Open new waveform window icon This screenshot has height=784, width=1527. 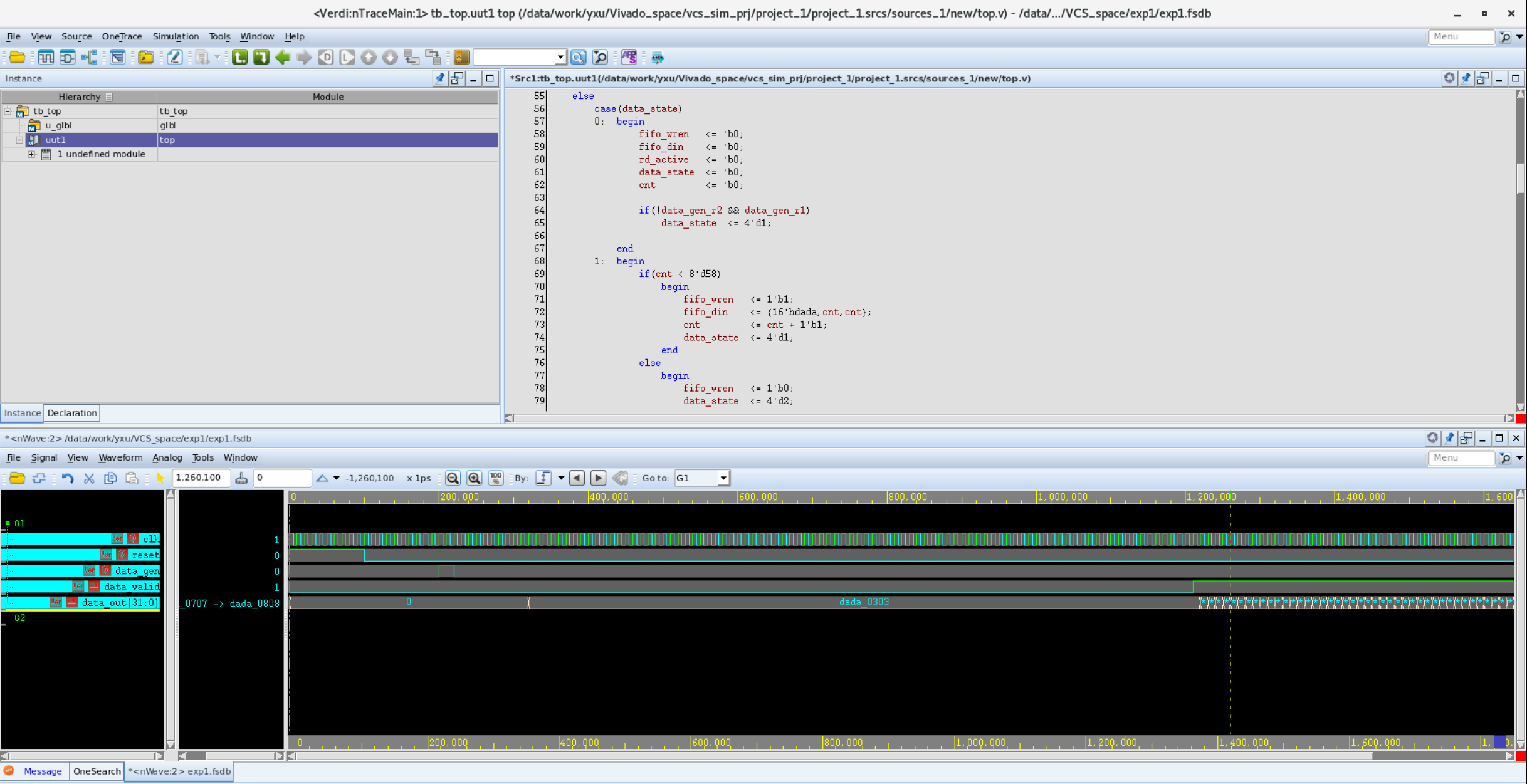[x=46, y=58]
